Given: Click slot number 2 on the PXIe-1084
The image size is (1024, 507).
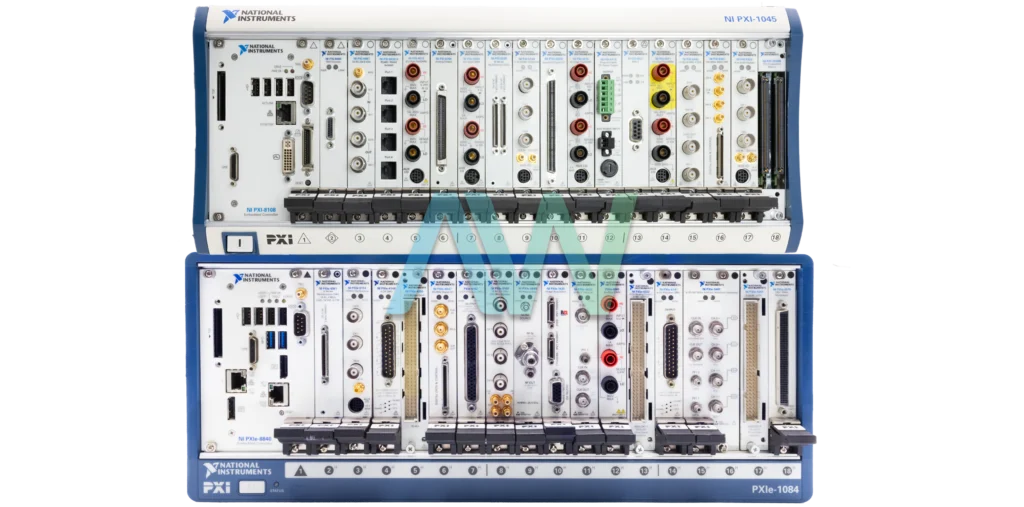Looking at the screenshot, I should (x=329, y=470).
